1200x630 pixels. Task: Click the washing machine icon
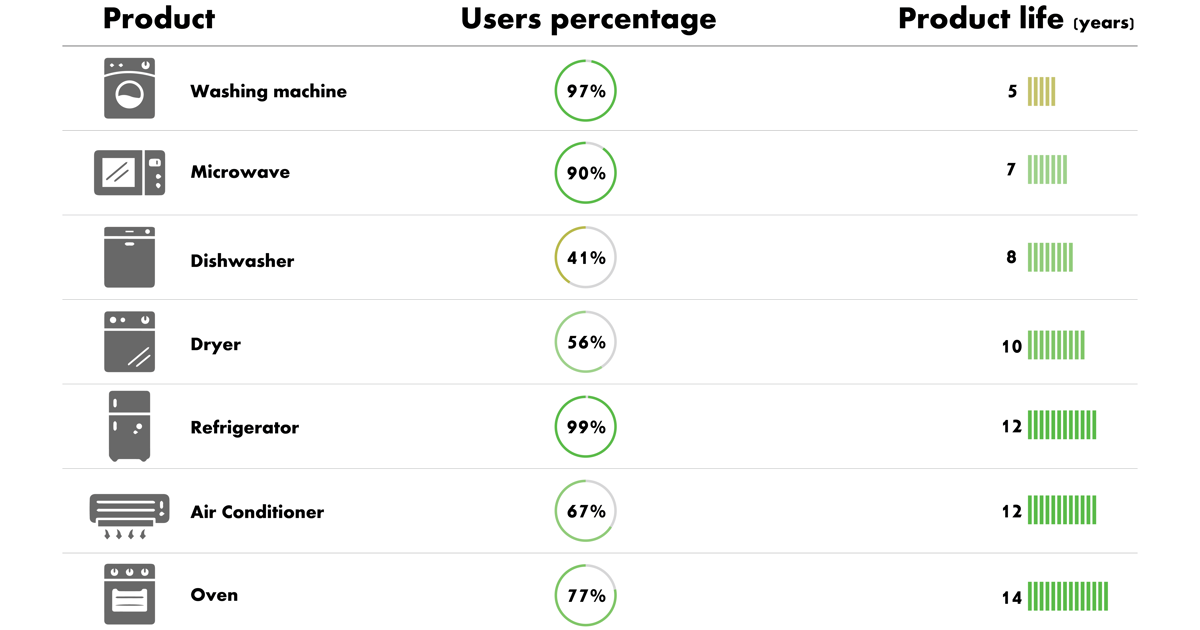(129, 89)
